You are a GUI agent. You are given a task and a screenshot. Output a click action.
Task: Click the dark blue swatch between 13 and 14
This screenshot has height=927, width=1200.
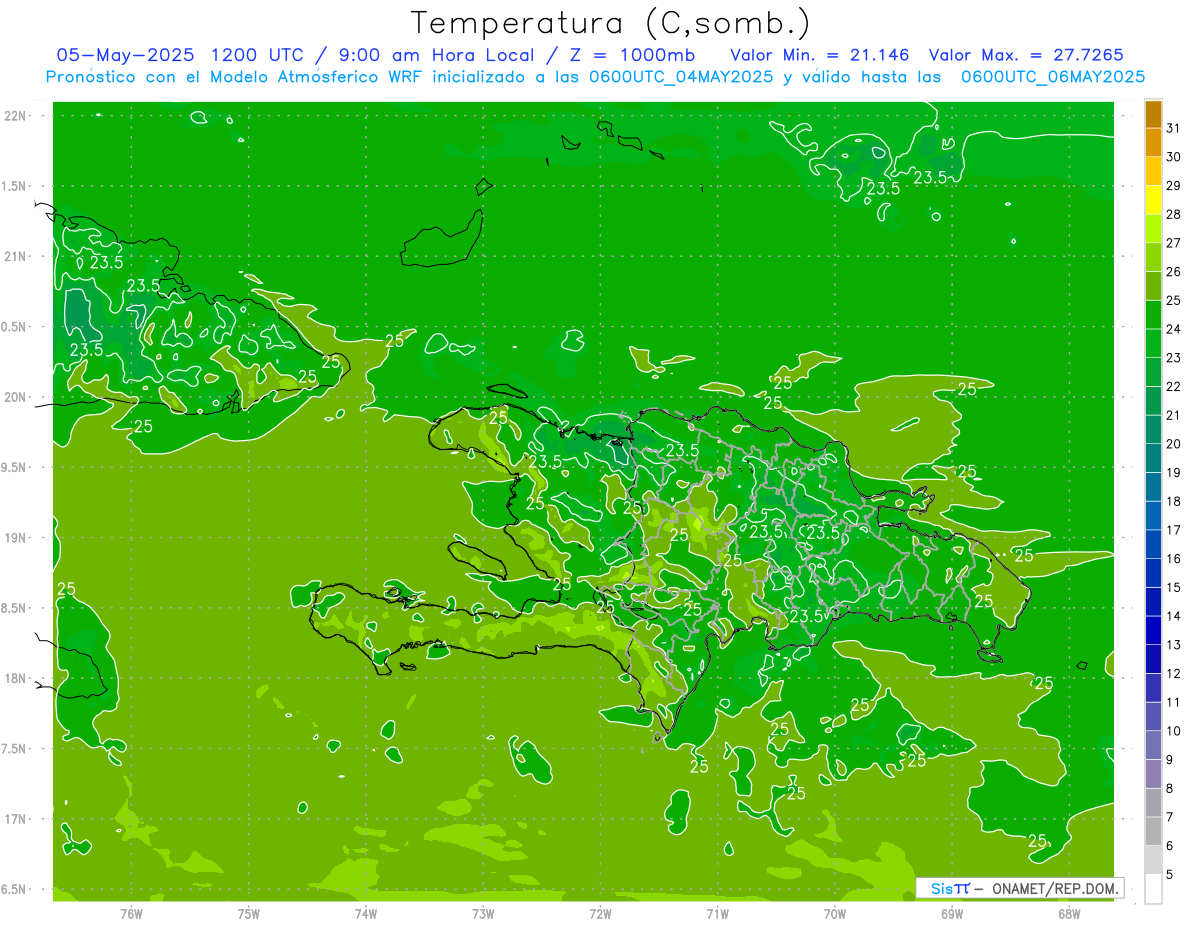[x=1153, y=631]
